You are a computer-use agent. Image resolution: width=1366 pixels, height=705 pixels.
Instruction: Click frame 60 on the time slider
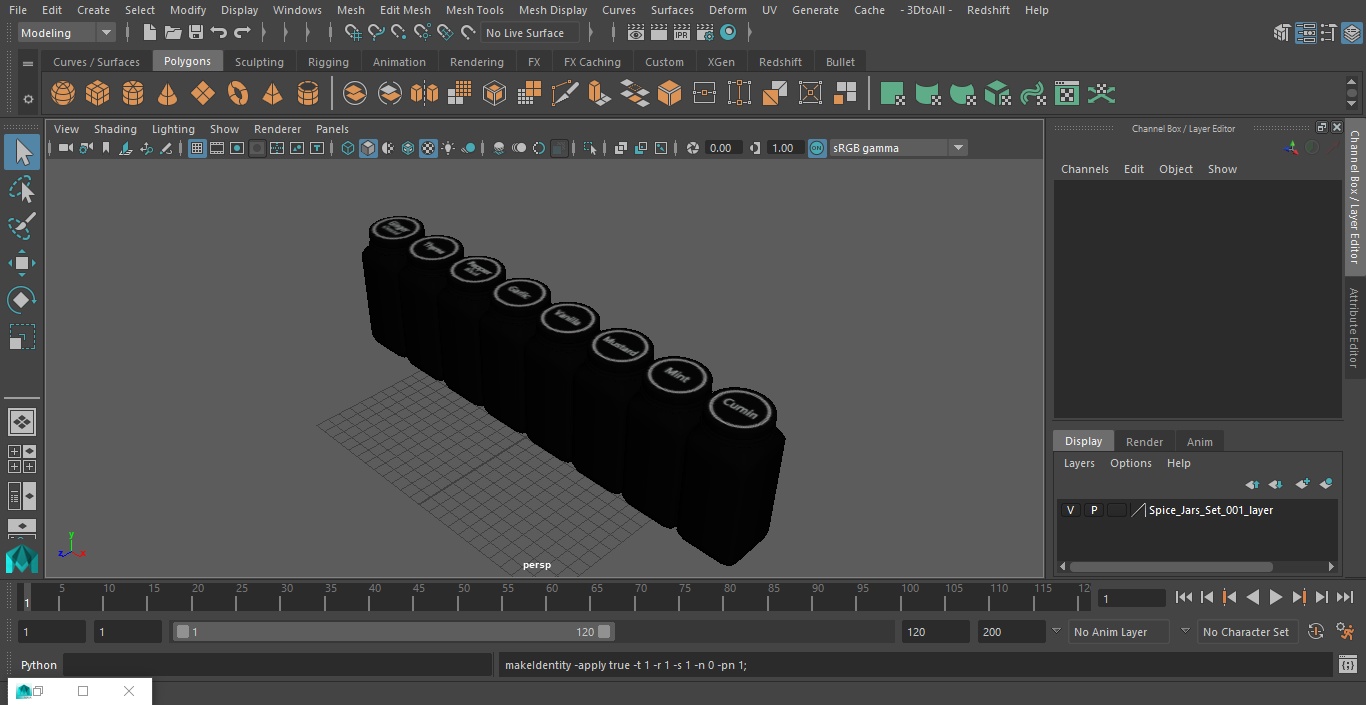551,597
